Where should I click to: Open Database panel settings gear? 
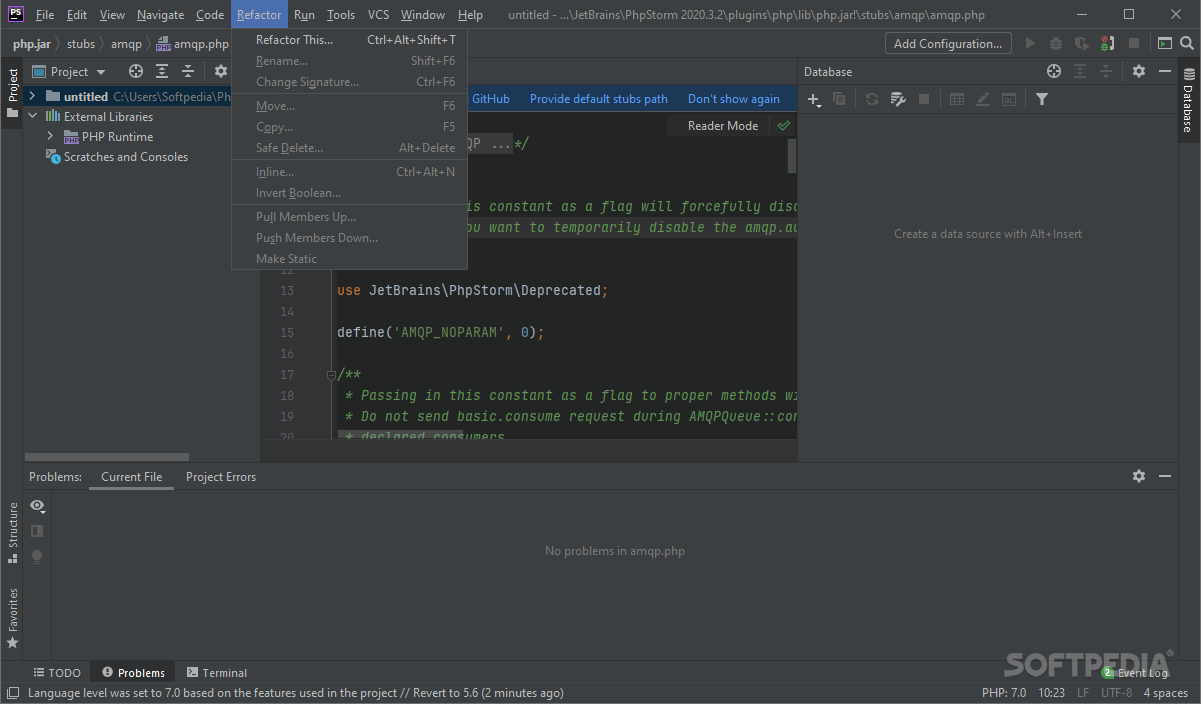[1139, 71]
